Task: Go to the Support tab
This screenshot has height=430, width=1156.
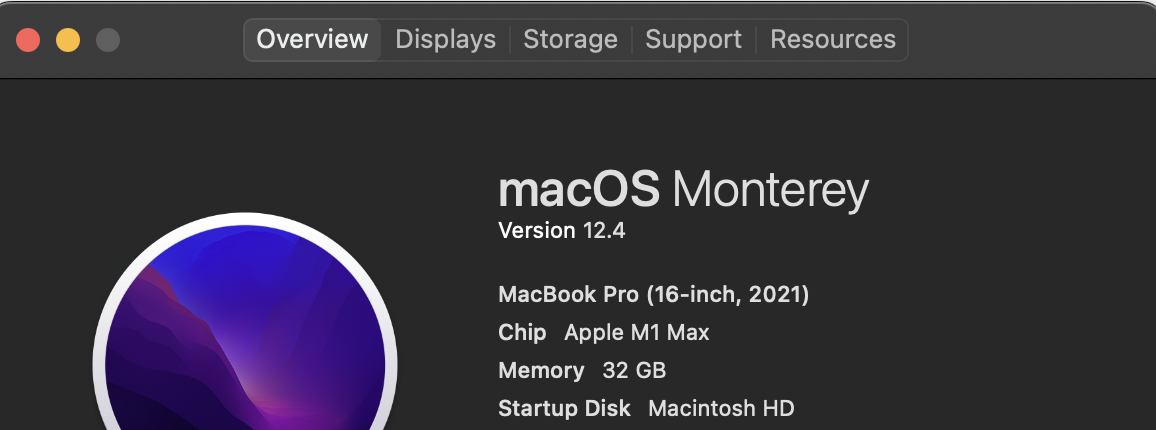Action: 693,40
